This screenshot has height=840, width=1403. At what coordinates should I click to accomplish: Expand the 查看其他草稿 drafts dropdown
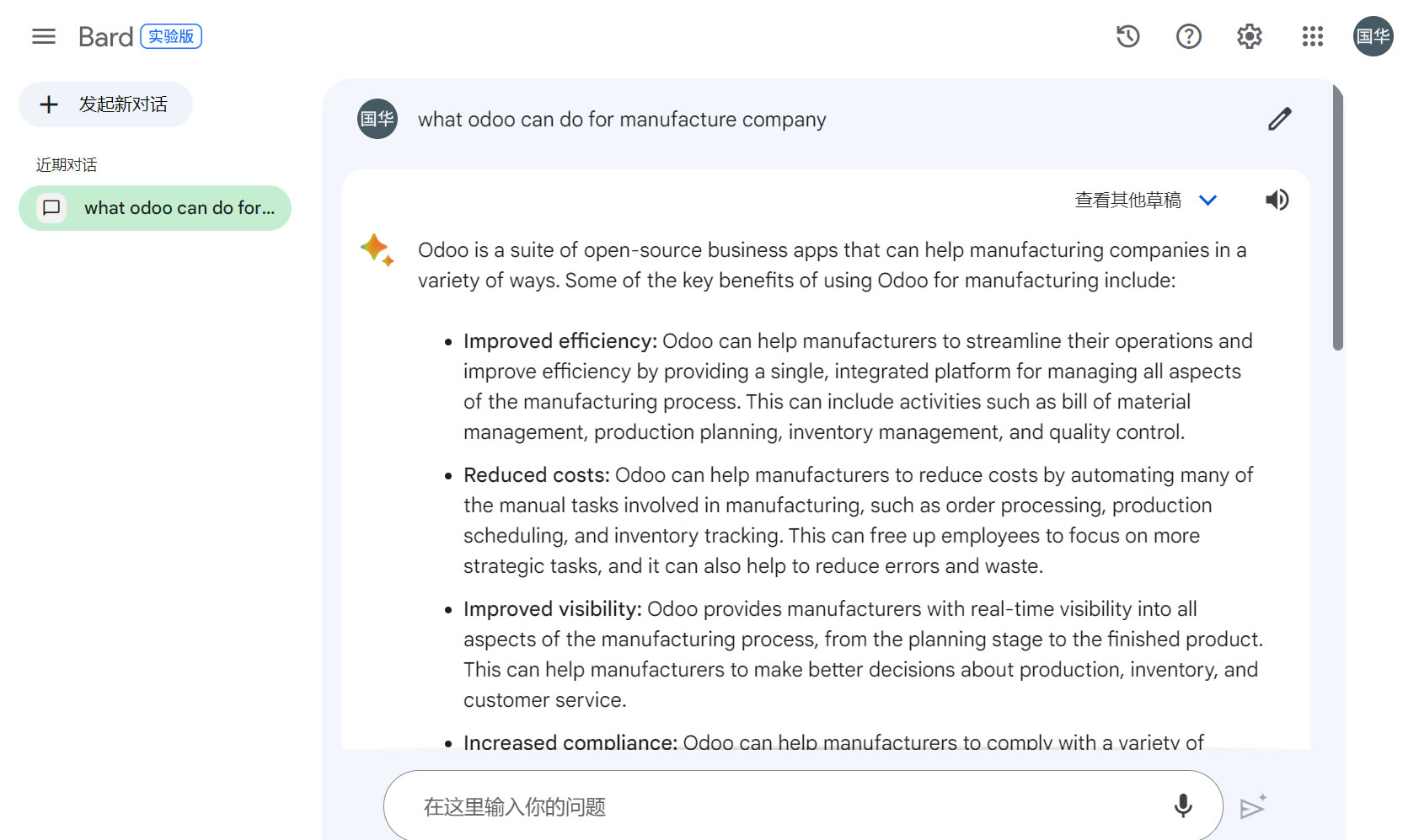(1128, 200)
